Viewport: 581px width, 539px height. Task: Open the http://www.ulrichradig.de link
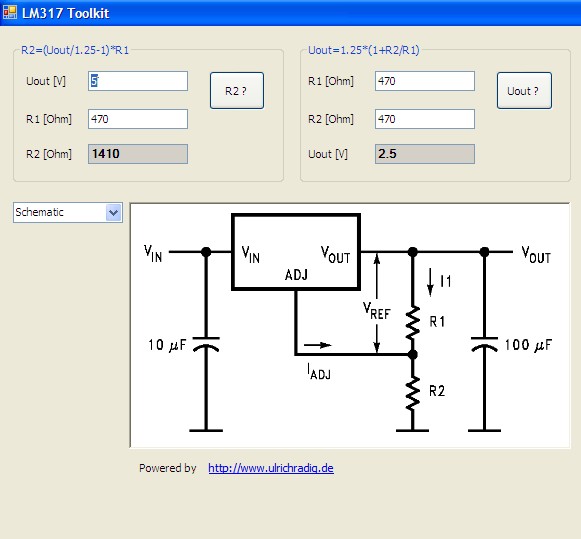(x=271, y=468)
